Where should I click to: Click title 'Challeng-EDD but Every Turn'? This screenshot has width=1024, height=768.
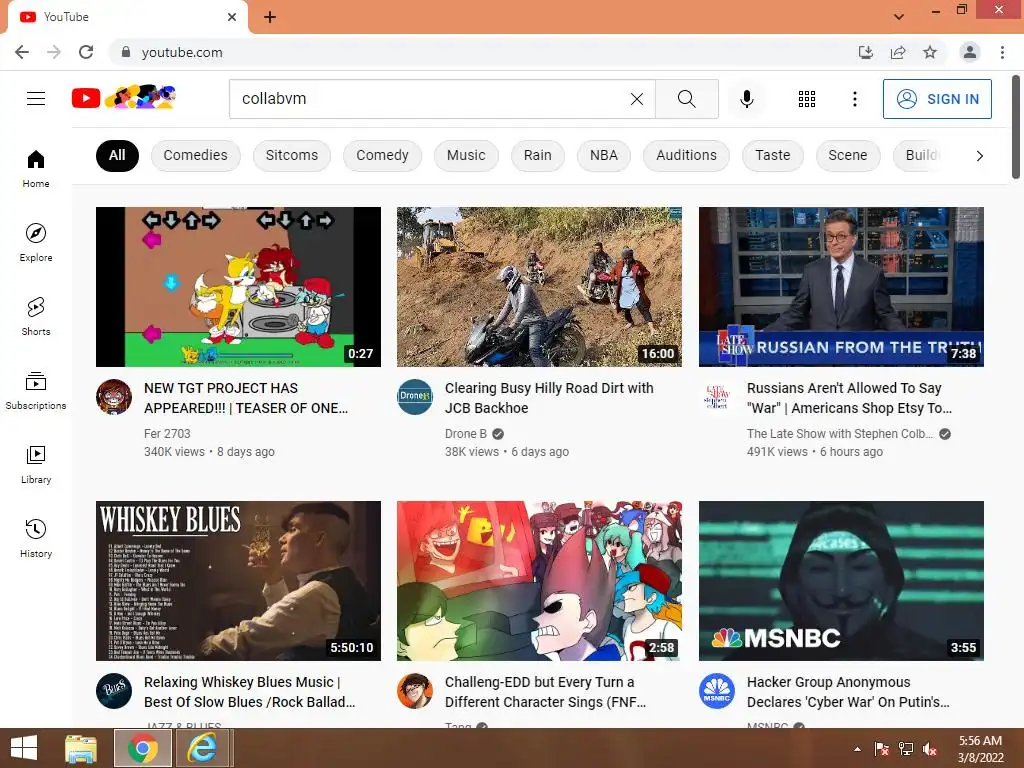(545, 692)
